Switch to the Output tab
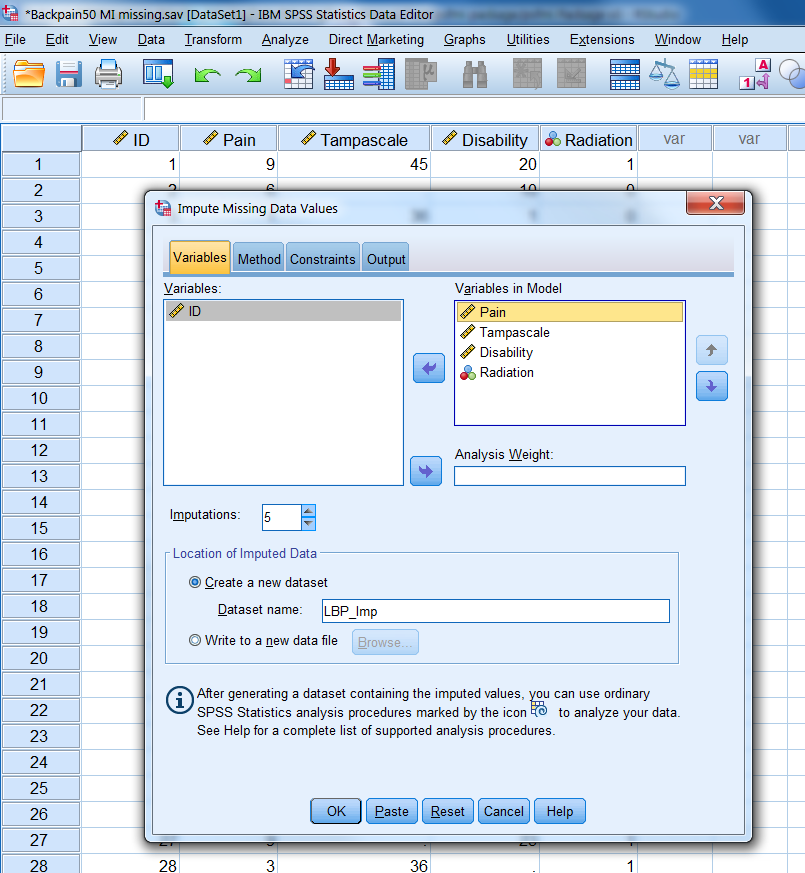 (386, 259)
